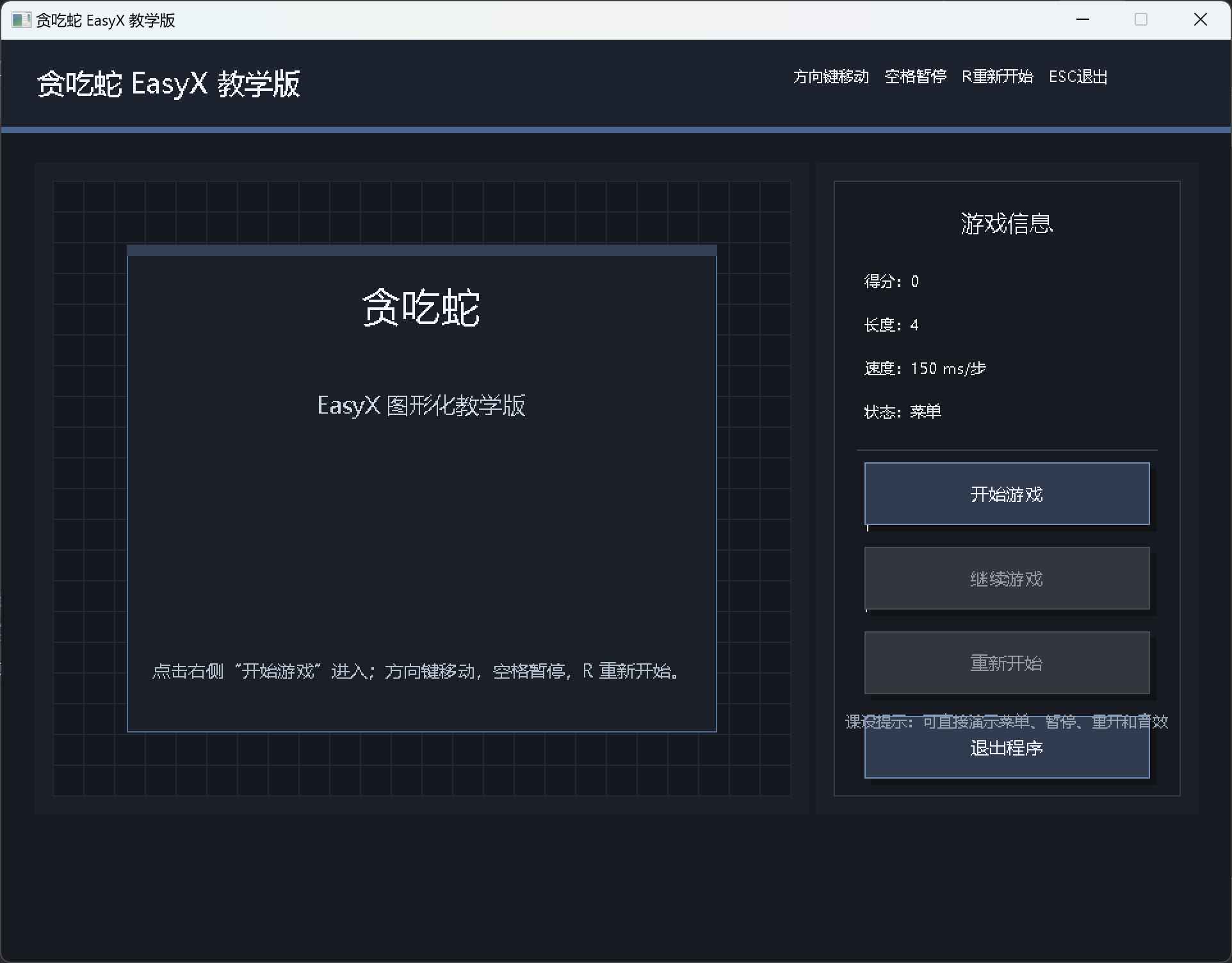Image resolution: width=1232 pixels, height=963 pixels.
Task: Click the greyed 继续游戏 button
Action: coord(1007,578)
